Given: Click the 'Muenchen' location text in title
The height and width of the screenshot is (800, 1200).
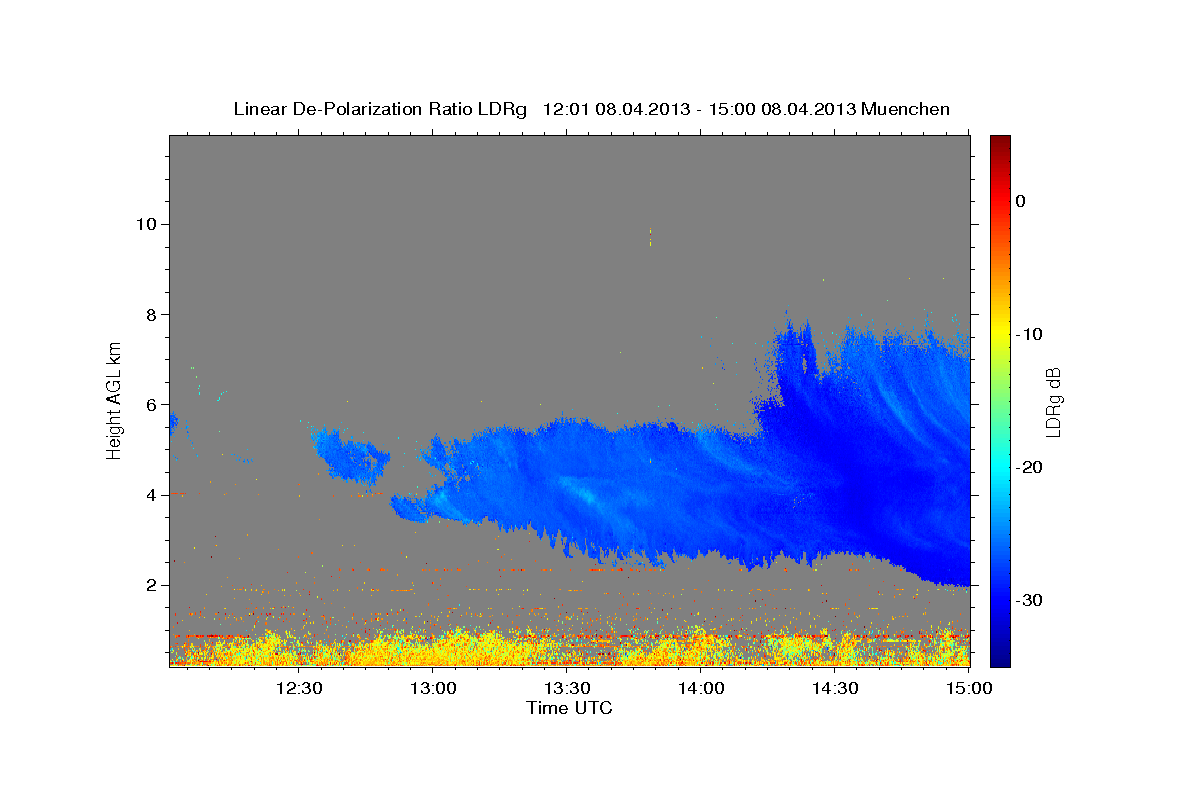Looking at the screenshot, I should coord(906,109).
